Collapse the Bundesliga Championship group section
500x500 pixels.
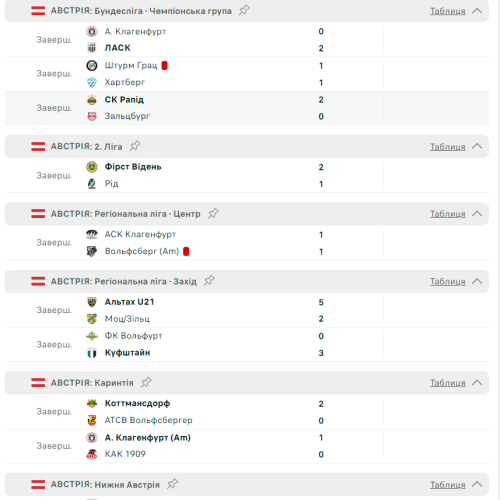[477, 11]
